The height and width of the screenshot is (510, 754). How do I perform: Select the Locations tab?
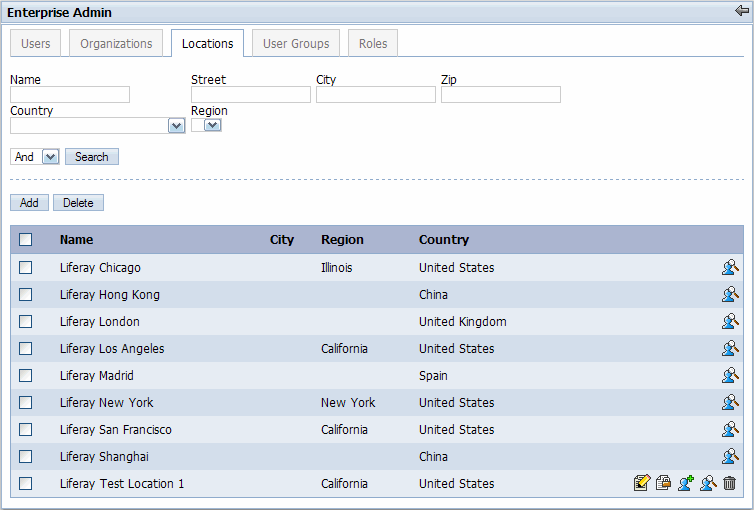[207, 43]
